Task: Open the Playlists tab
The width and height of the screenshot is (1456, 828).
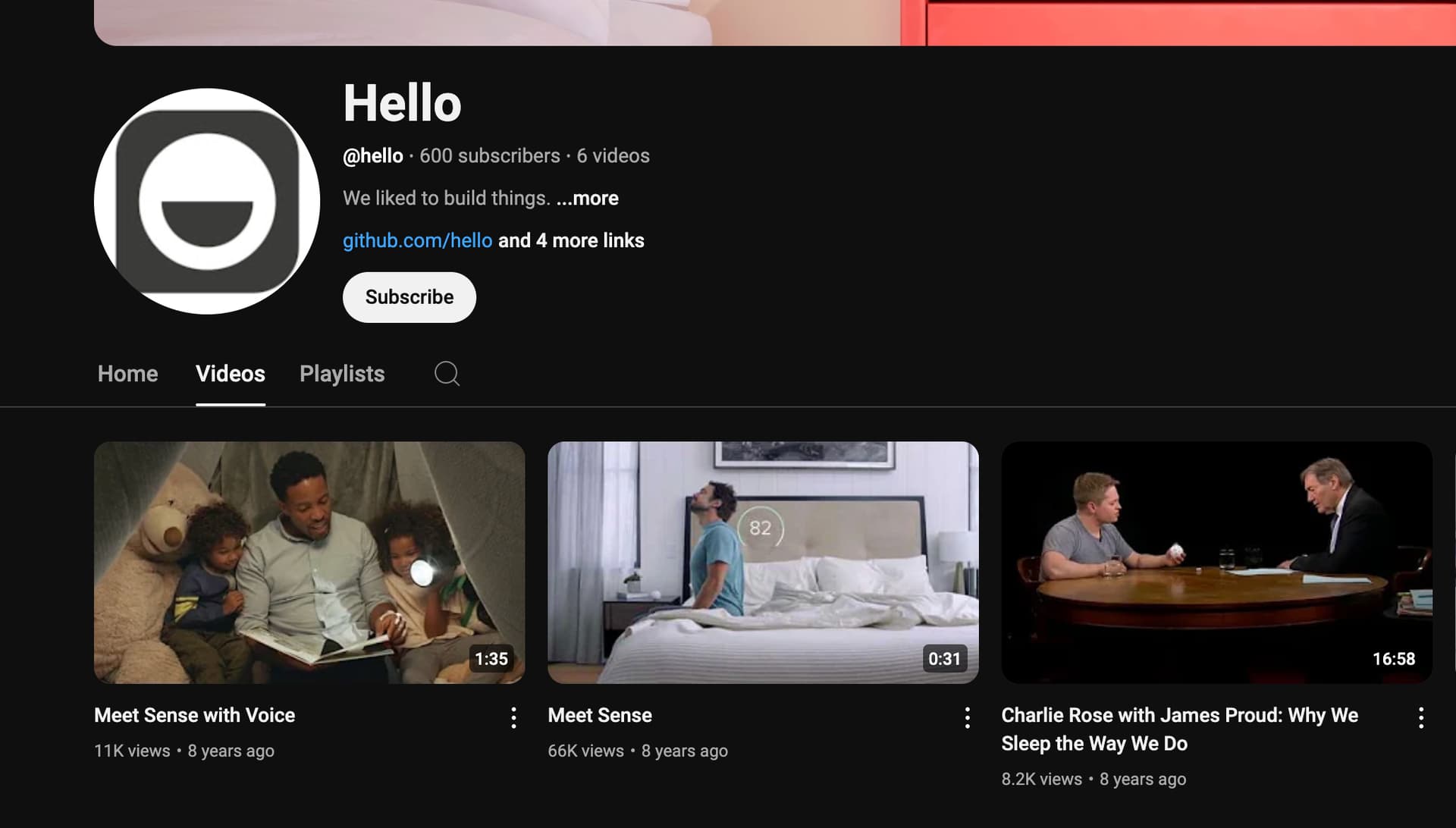Action: pos(341,374)
